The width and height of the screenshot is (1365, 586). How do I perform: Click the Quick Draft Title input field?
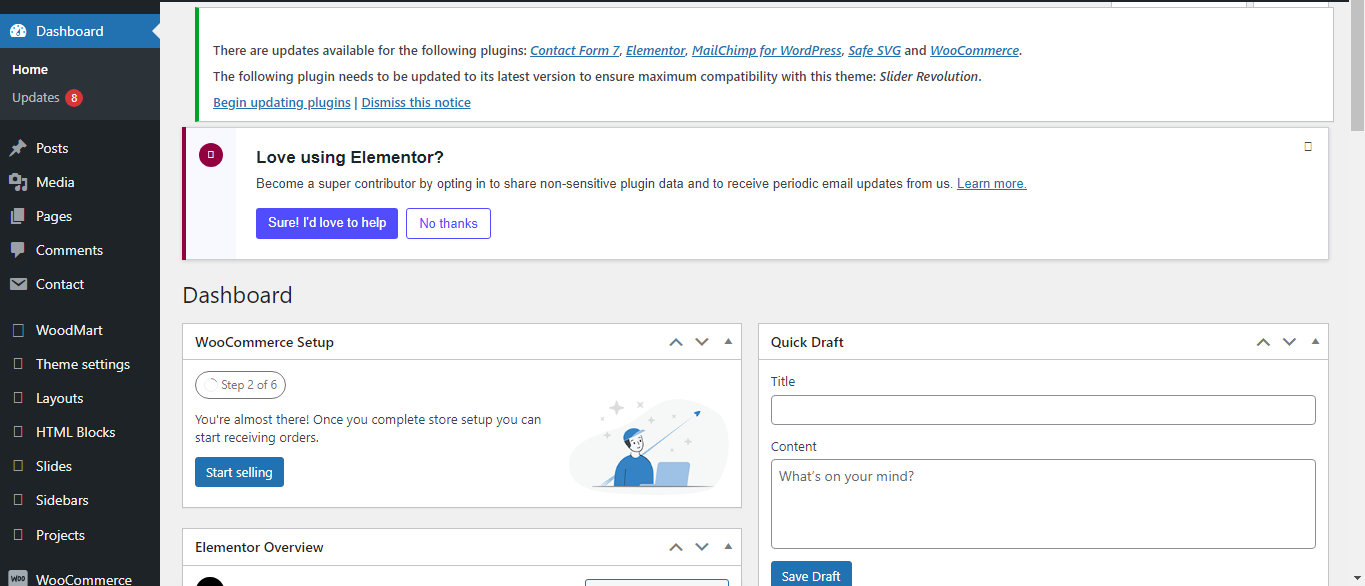(1043, 410)
